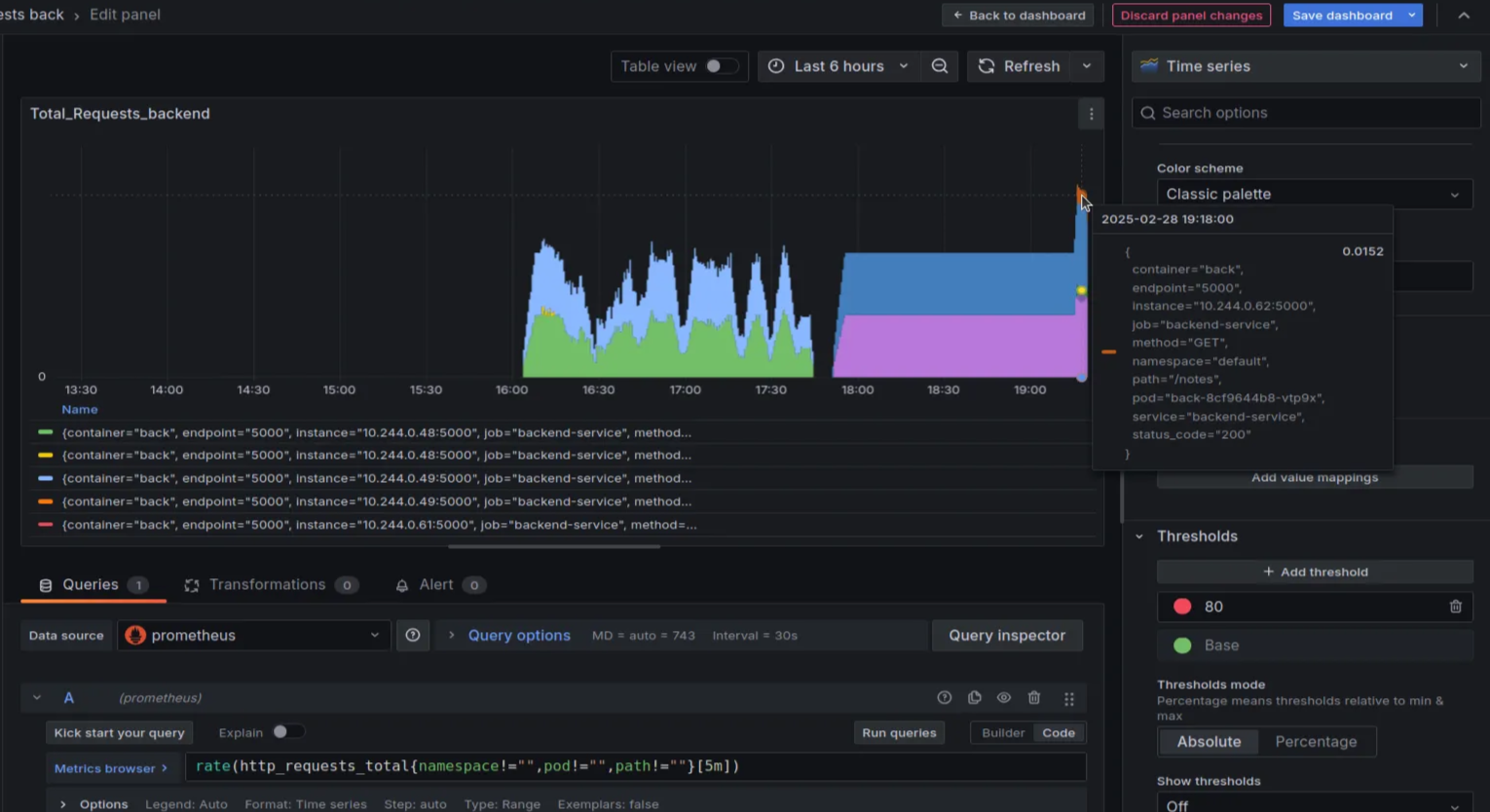The image size is (1490, 812).
Task: Enable the Explain toggle
Action: coord(285,732)
